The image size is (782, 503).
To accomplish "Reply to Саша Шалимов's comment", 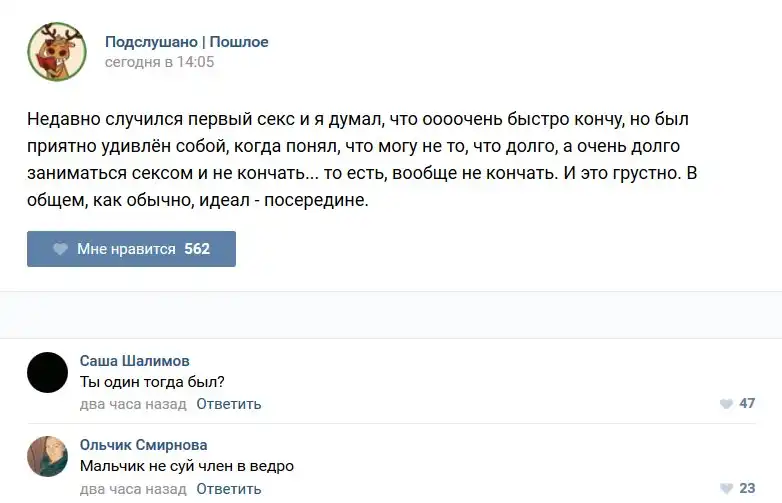I will click(228, 404).
